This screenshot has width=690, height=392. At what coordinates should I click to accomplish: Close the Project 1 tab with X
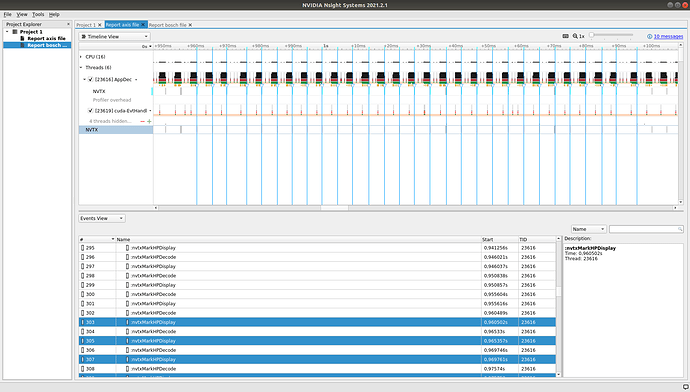click(x=100, y=25)
